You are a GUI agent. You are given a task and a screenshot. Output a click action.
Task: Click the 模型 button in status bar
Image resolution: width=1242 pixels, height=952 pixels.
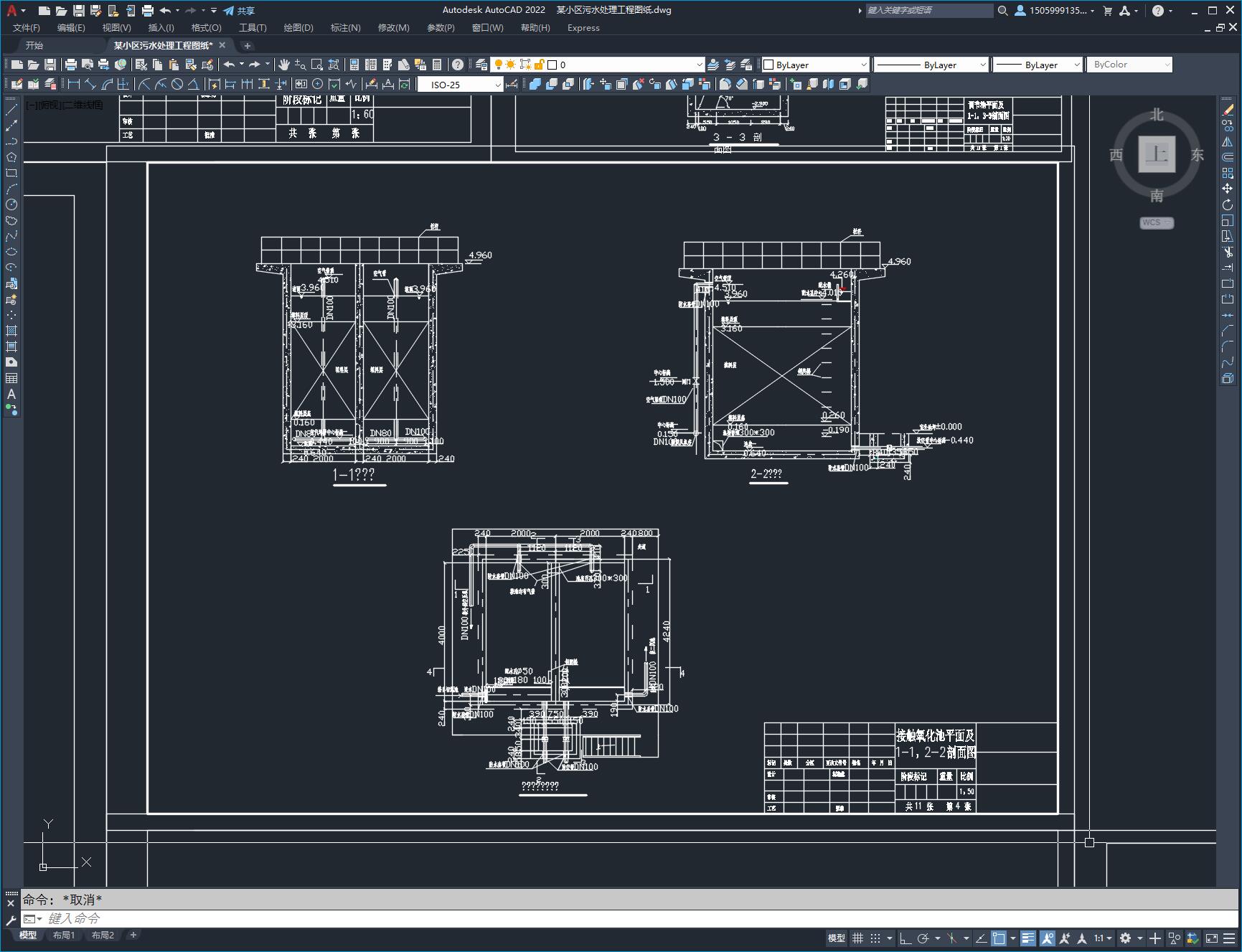(837, 938)
